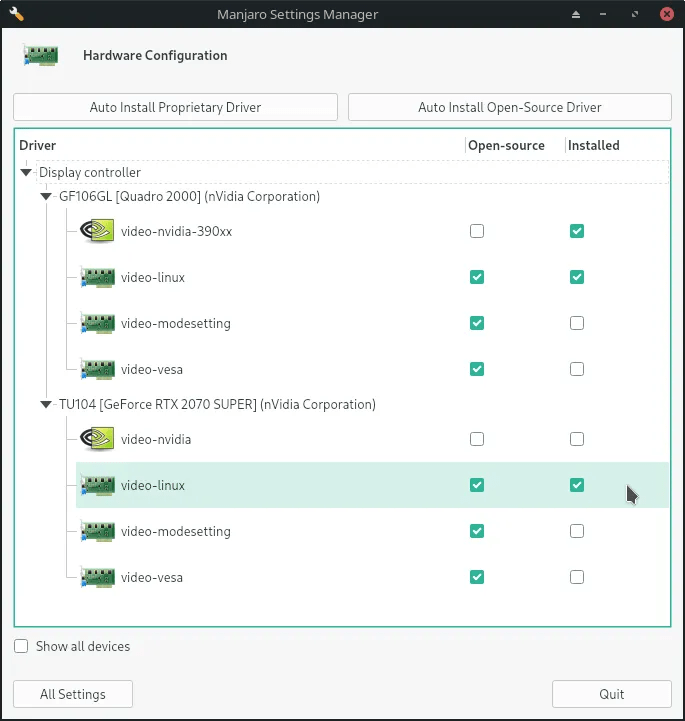The width and height of the screenshot is (685, 721).
Task: Click the card icon beside Quadro 2000 video-modesetting
Action: (x=97, y=323)
